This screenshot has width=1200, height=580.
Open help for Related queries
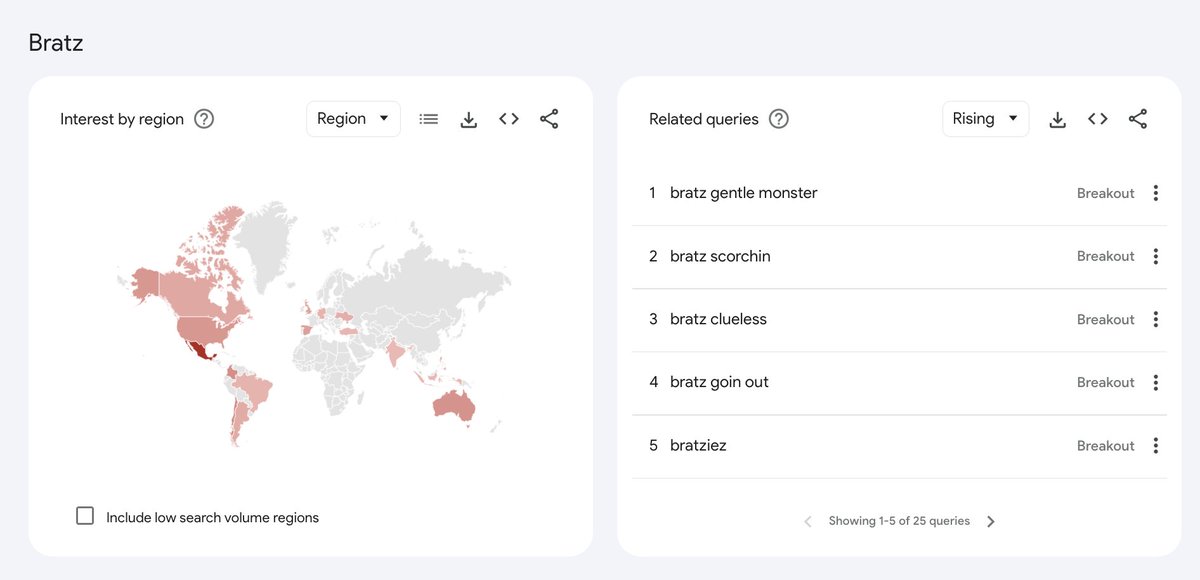pos(779,119)
